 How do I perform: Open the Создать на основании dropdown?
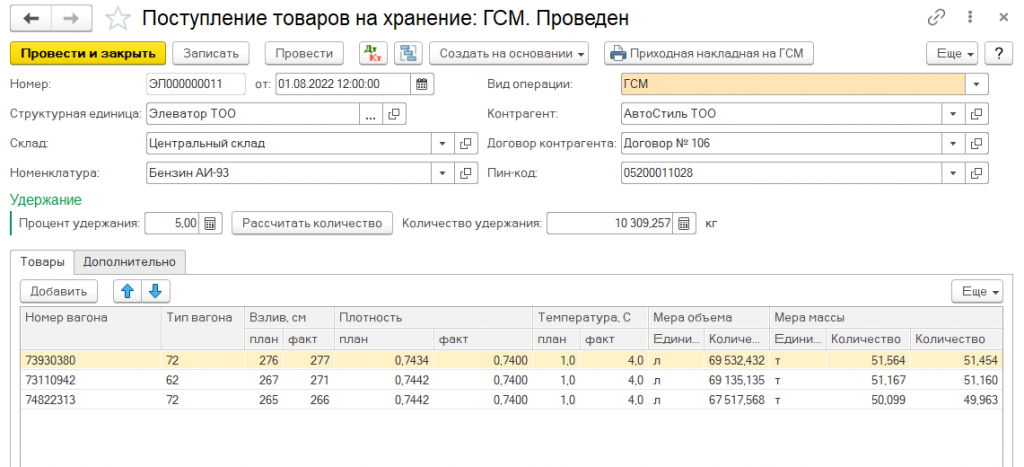coord(509,53)
